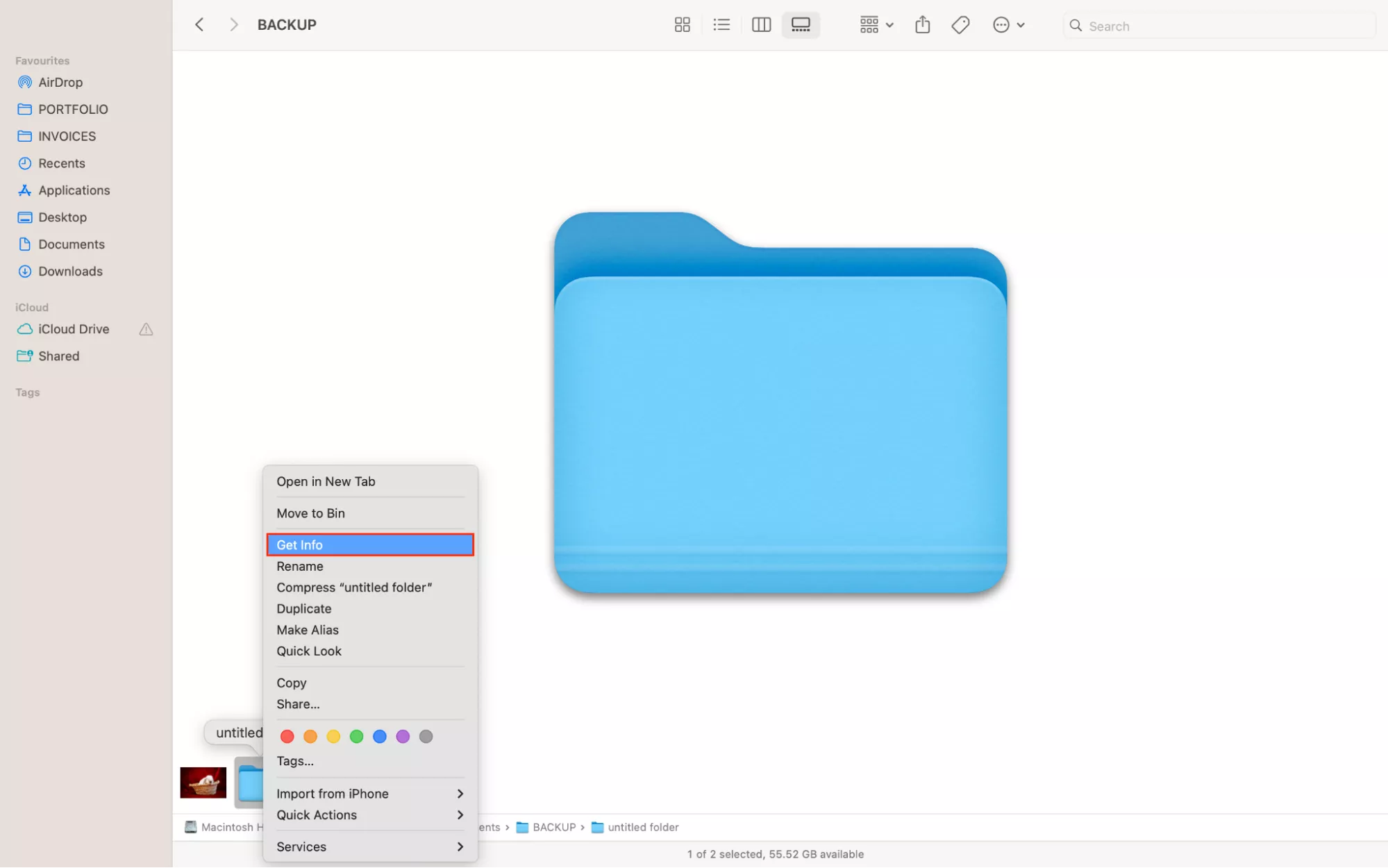This screenshot has width=1388, height=868.
Task: Go back with the back arrow
Action: click(x=199, y=24)
